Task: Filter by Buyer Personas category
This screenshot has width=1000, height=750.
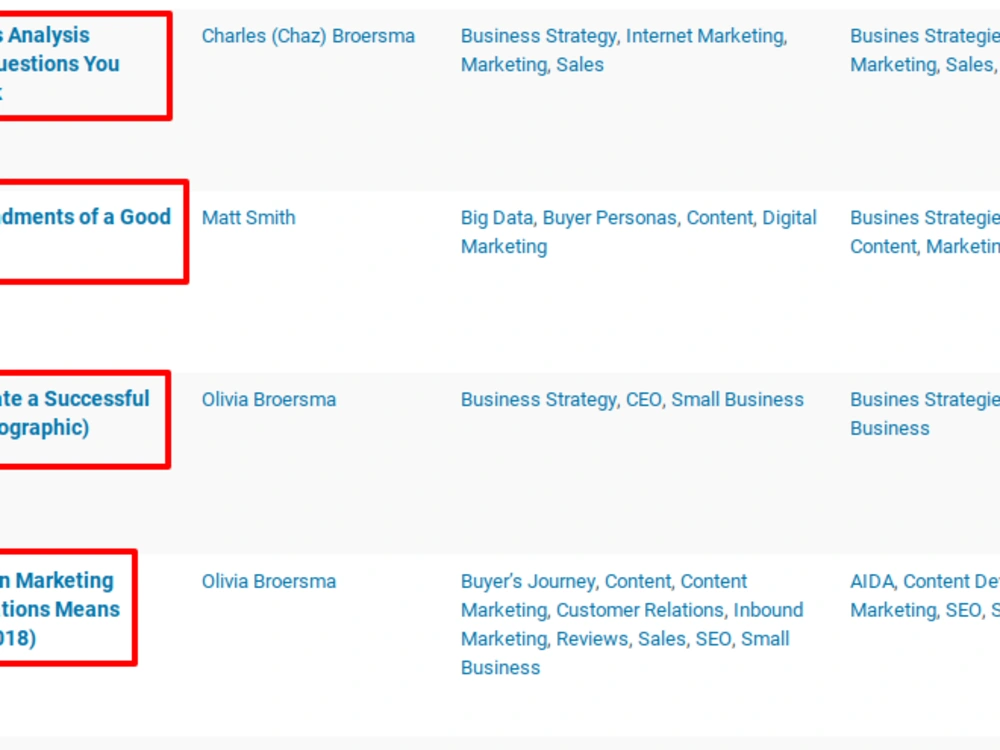Action: tap(610, 218)
